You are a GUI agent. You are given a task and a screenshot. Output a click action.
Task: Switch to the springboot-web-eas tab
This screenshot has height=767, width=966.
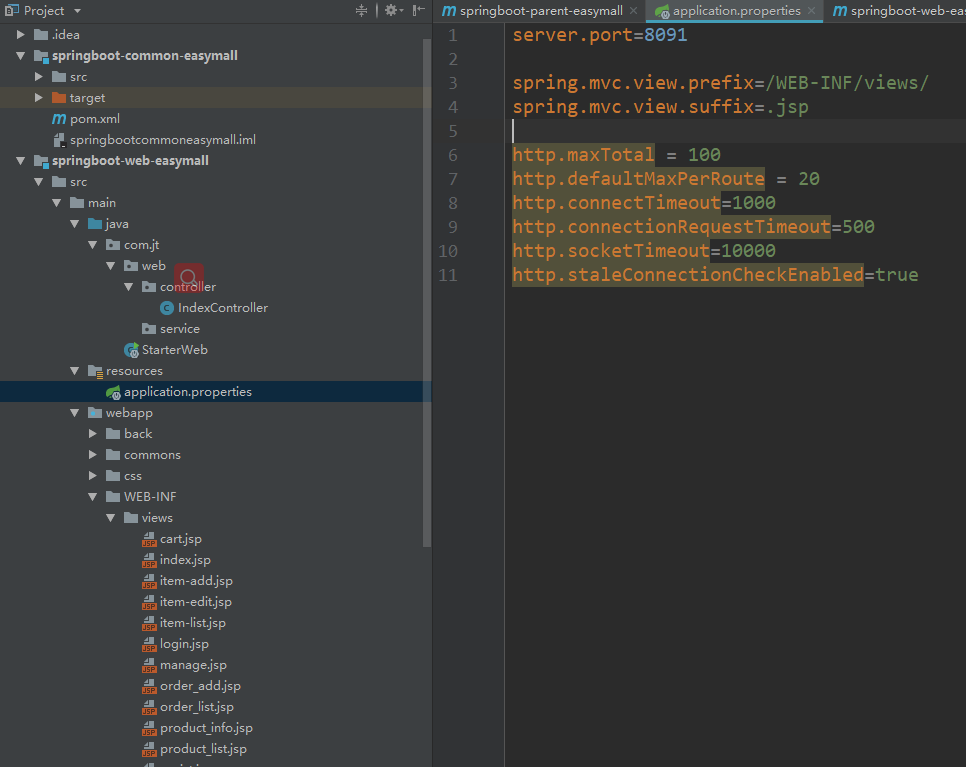898,11
